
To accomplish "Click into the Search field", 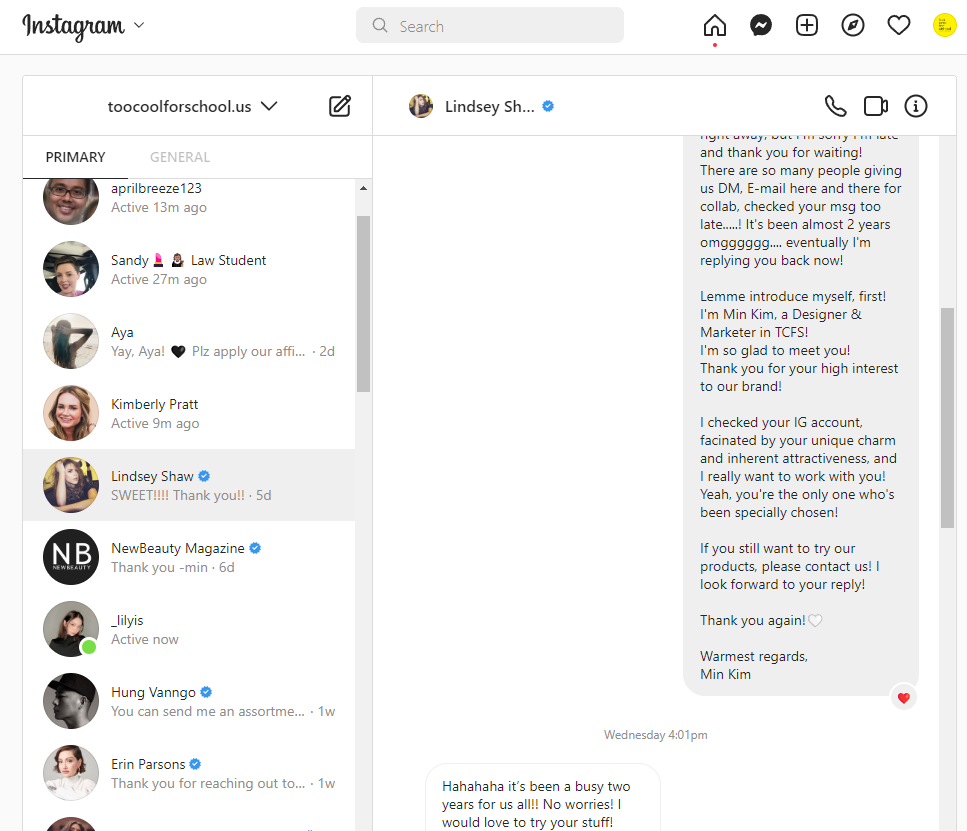I will (x=490, y=25).
